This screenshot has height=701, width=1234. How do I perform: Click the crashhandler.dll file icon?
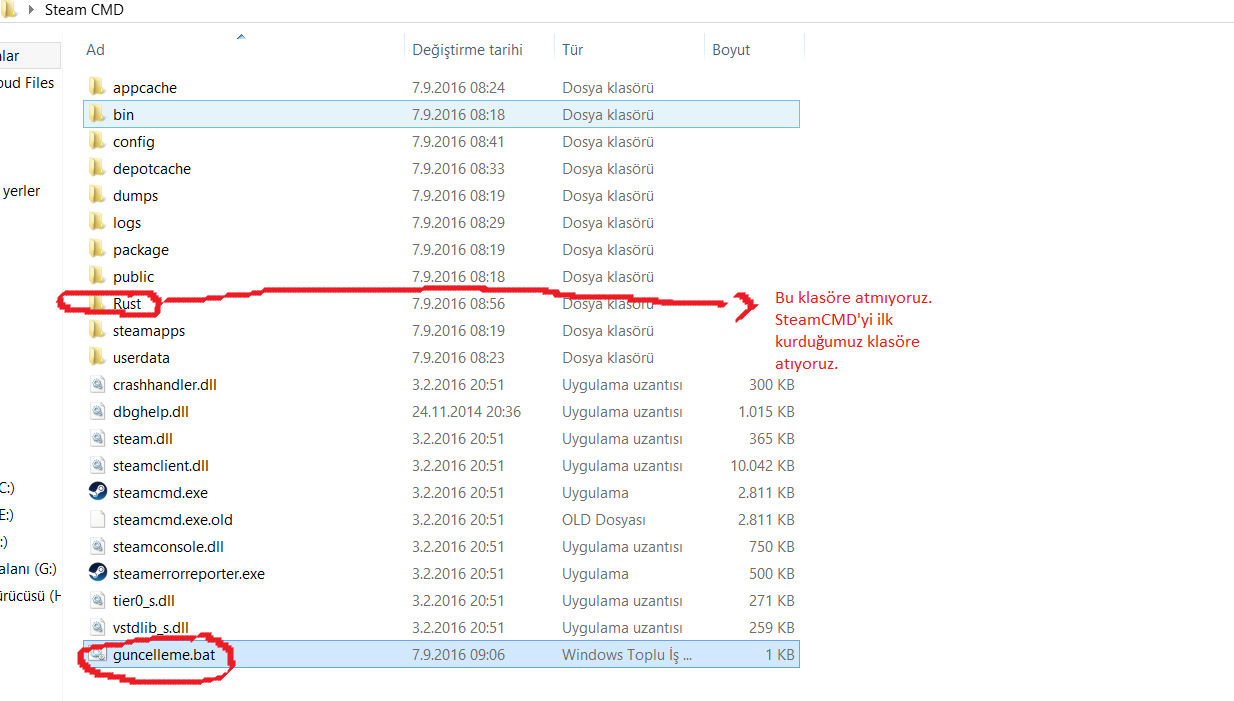tap(97, 384)
